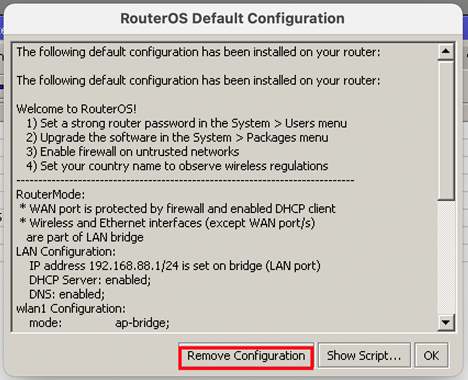Click the 'LAN Configuration:' heading
Screen dimensions: 468x380
(66, 252)
